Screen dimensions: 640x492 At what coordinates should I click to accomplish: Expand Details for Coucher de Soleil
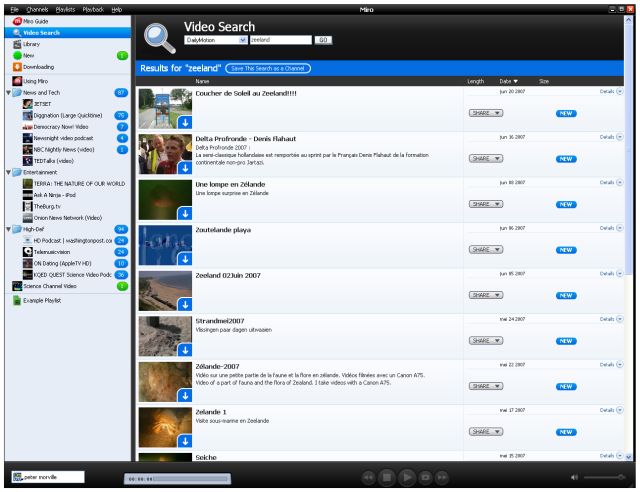click(611, 91)
